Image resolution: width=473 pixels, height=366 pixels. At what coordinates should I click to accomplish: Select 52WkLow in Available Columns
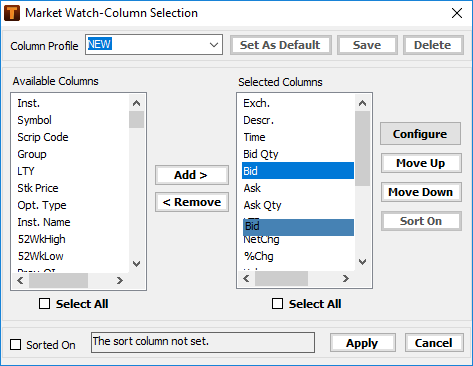[x=41, y=256]
